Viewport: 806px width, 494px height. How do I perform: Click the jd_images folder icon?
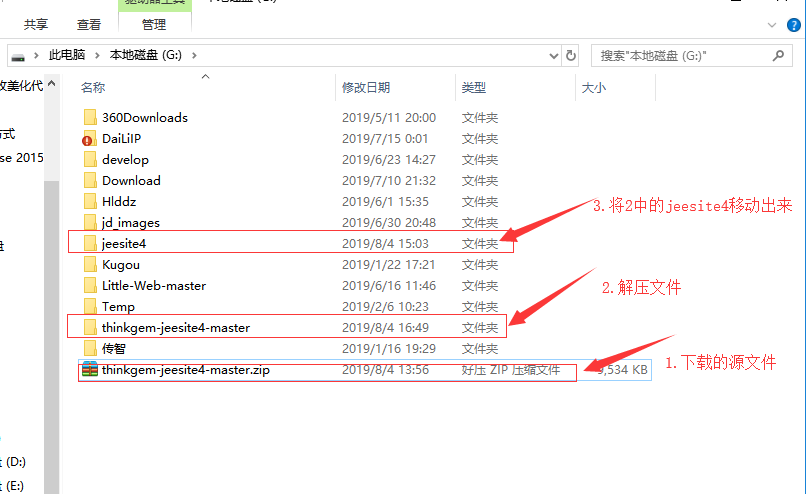click(x=90, y=223)
